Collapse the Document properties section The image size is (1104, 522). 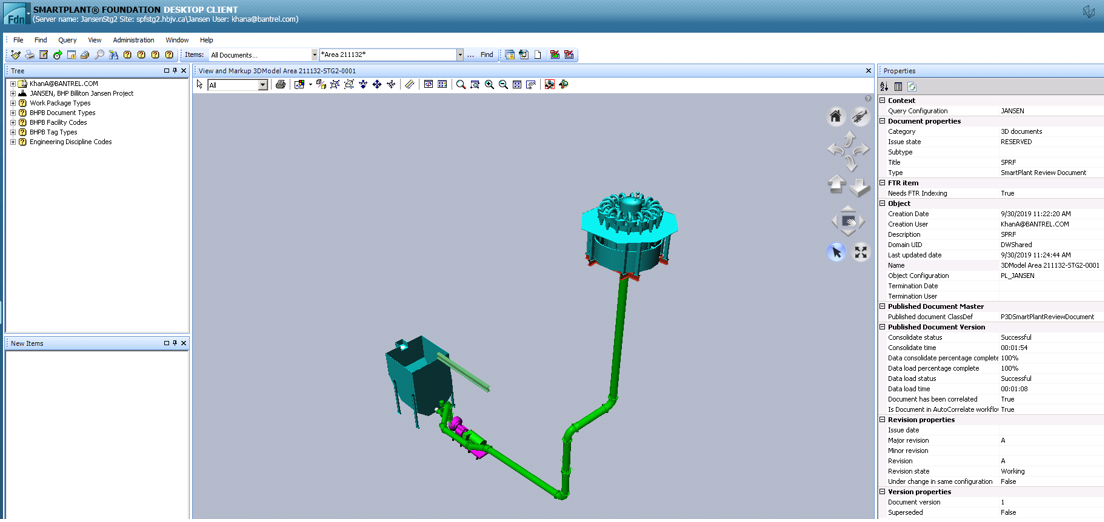(x=882, y=121)
